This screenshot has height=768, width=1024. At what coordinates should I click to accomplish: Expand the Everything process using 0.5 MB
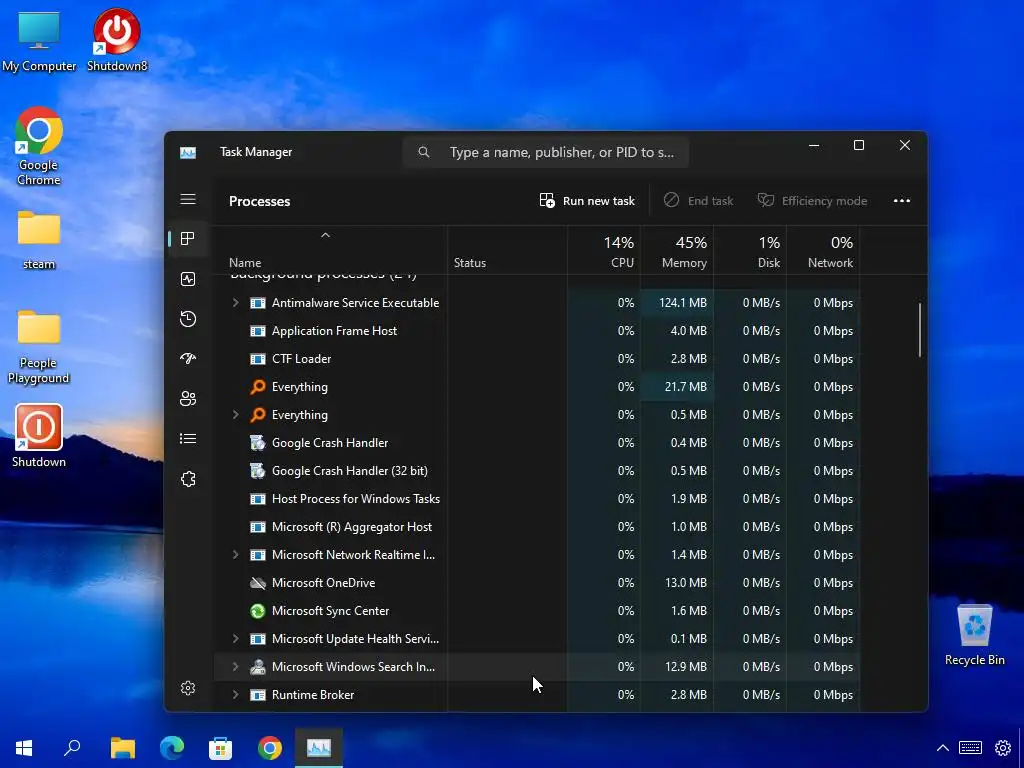coord(236,415)
